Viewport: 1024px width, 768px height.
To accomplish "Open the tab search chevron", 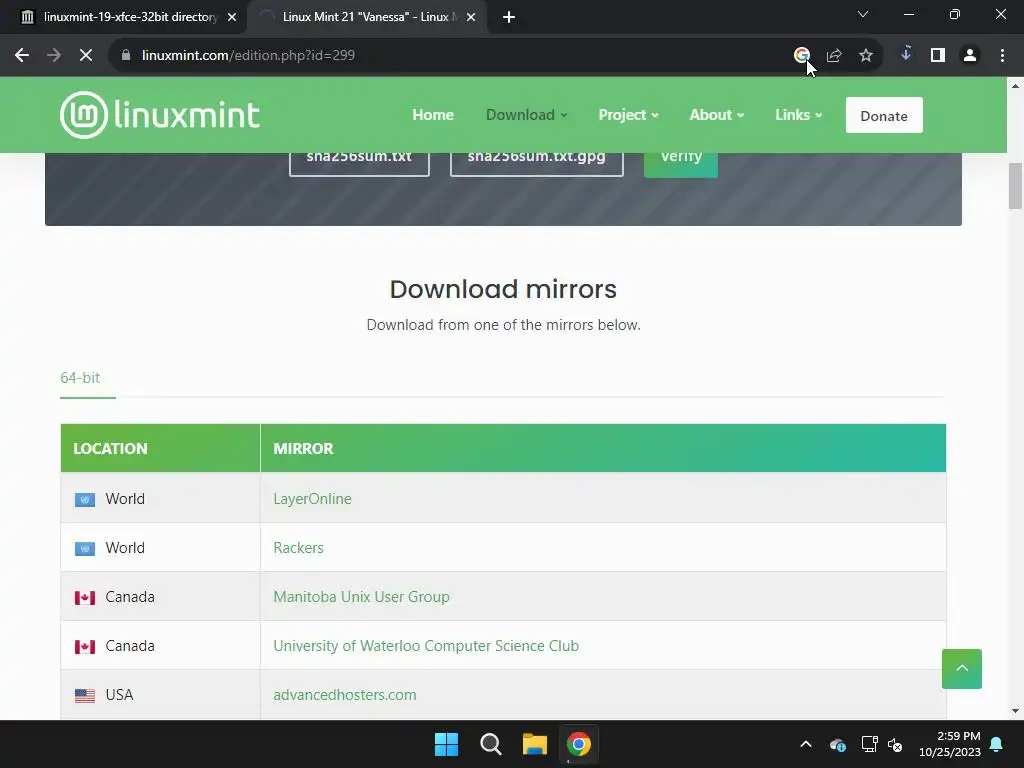I will [x=863, y=14].
